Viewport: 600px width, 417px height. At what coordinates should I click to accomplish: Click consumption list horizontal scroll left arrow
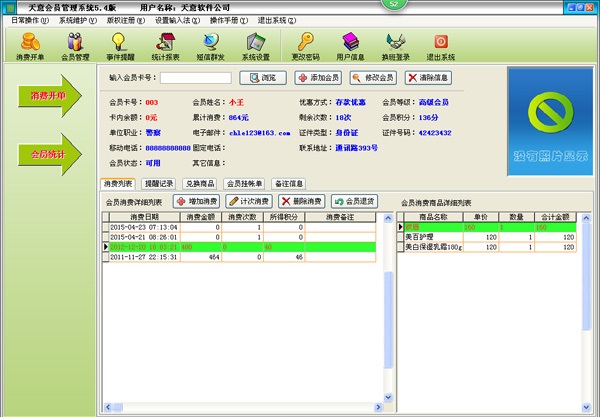pyautogui.click(x=108, y=407)
